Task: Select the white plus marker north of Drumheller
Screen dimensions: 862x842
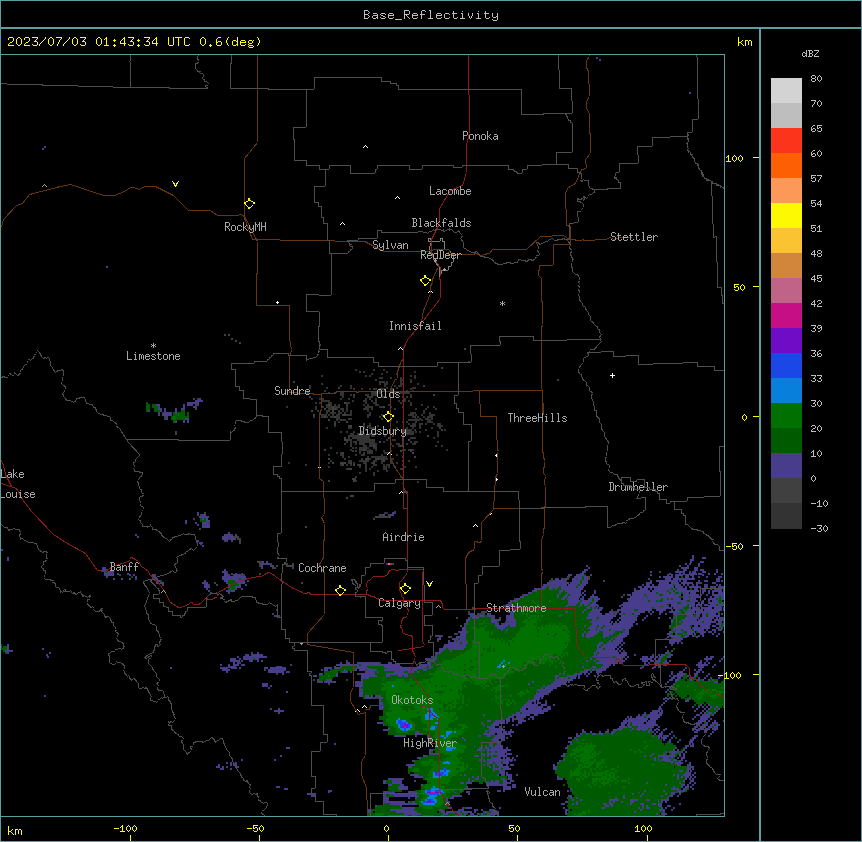Action: pyautogui.click(x=612, y=375)
